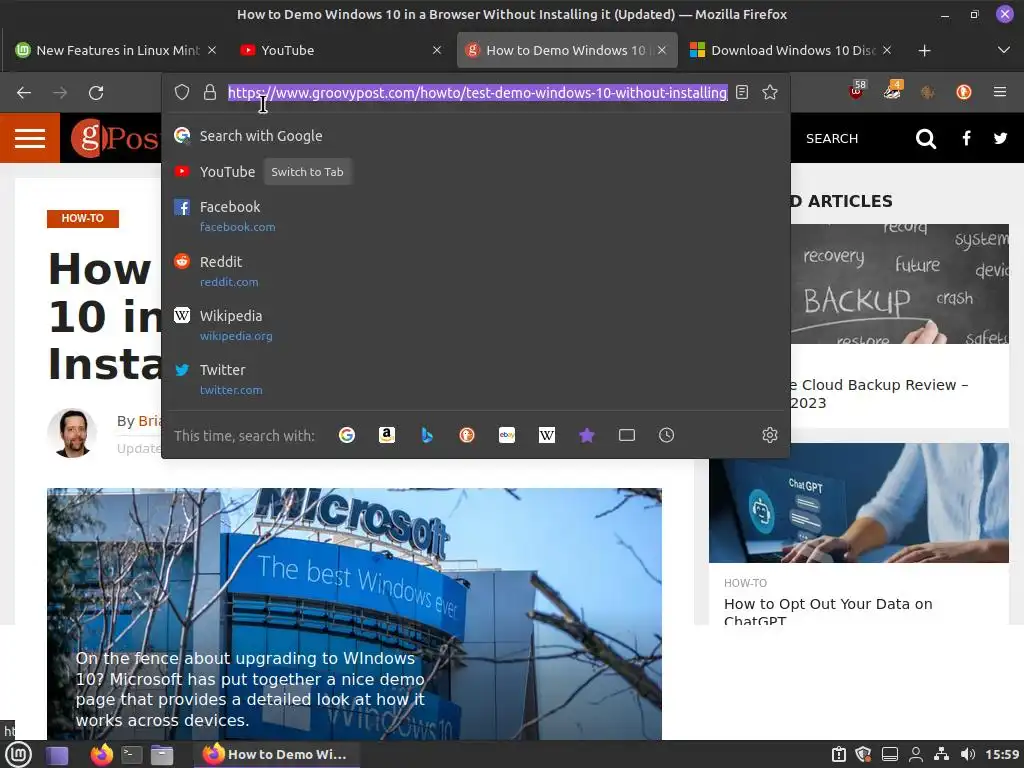This screenshot has height=768, width=1024.
Task: Open the brown cookie extension icon
Action: click(927, 93)
